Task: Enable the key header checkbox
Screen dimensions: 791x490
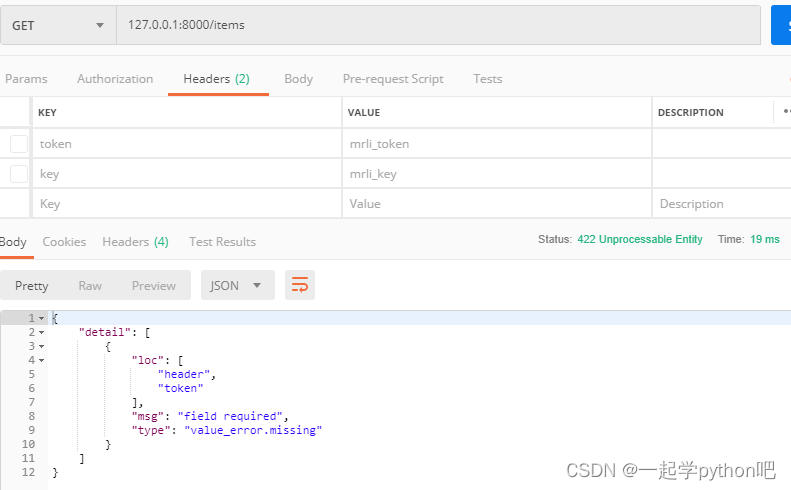Action: click(19, 174)
